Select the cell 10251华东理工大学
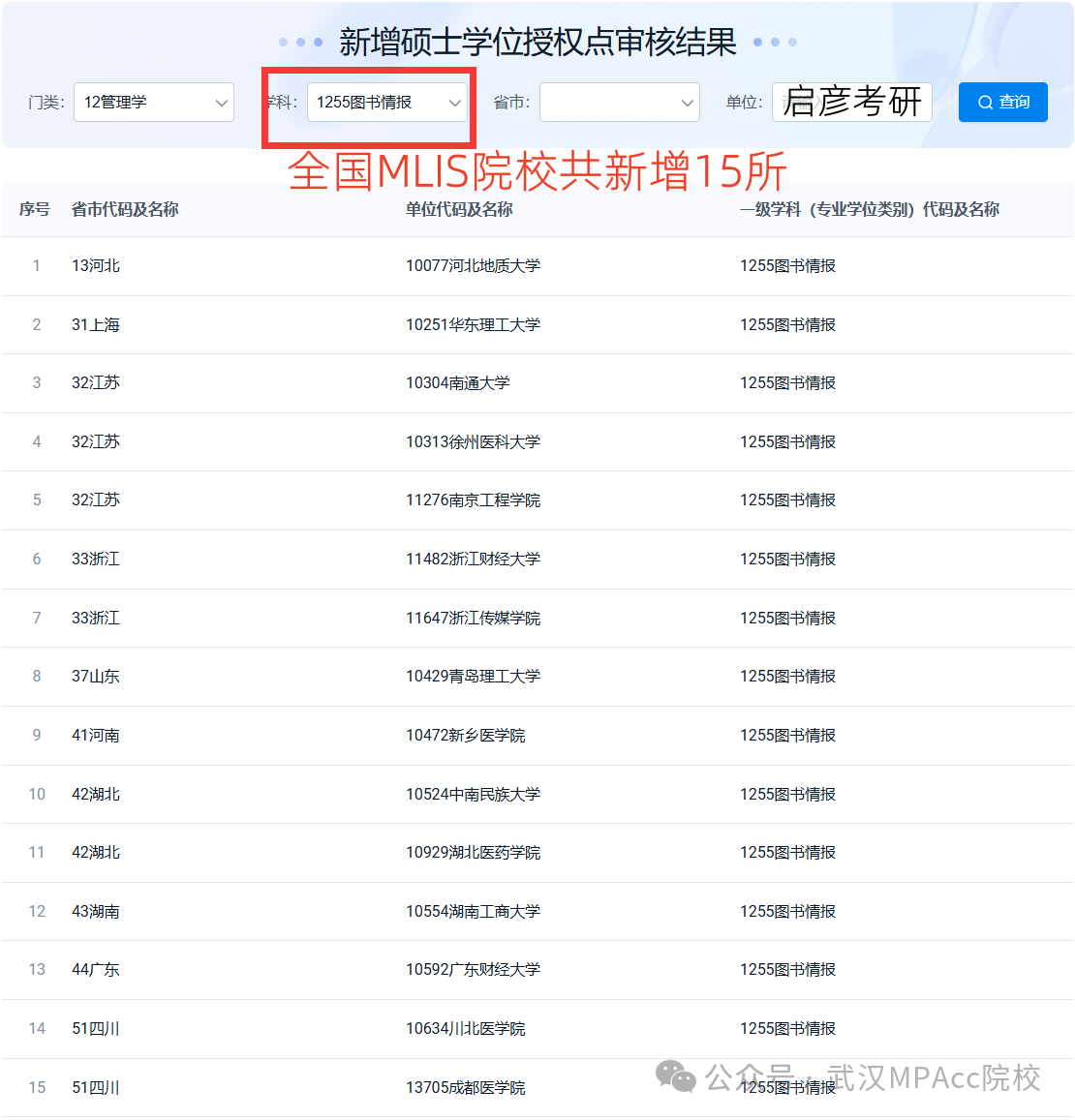The height and width of the screenshot is (1120, 1075). 474,324
